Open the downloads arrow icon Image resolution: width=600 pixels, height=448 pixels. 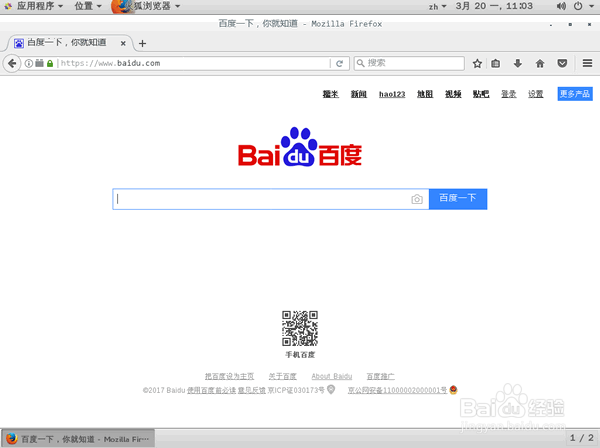518,64
